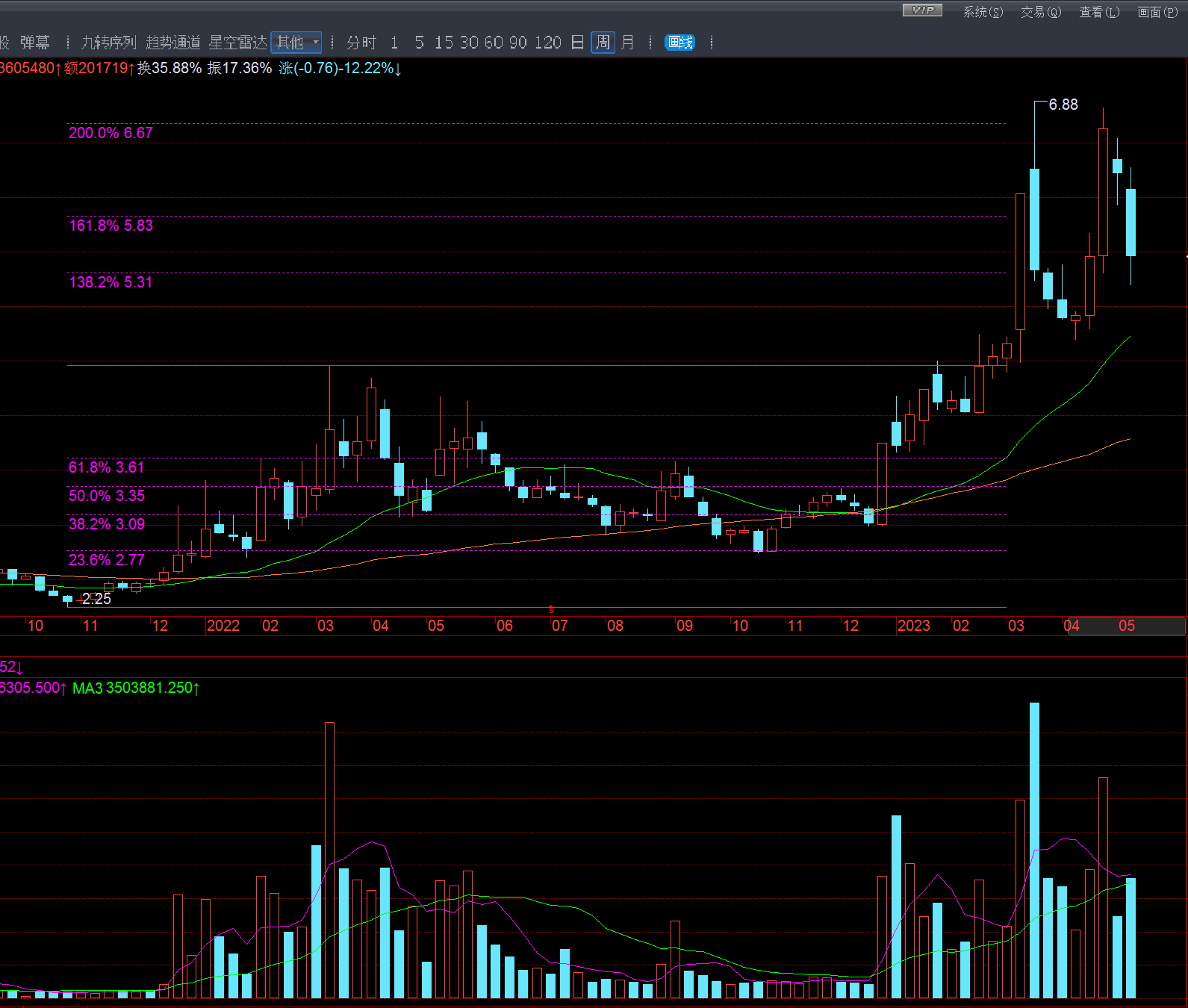Click the MA3 3503881.250 volume indicator label
The width and height of the screenshot is (1188, 1008).
(136, 688)
